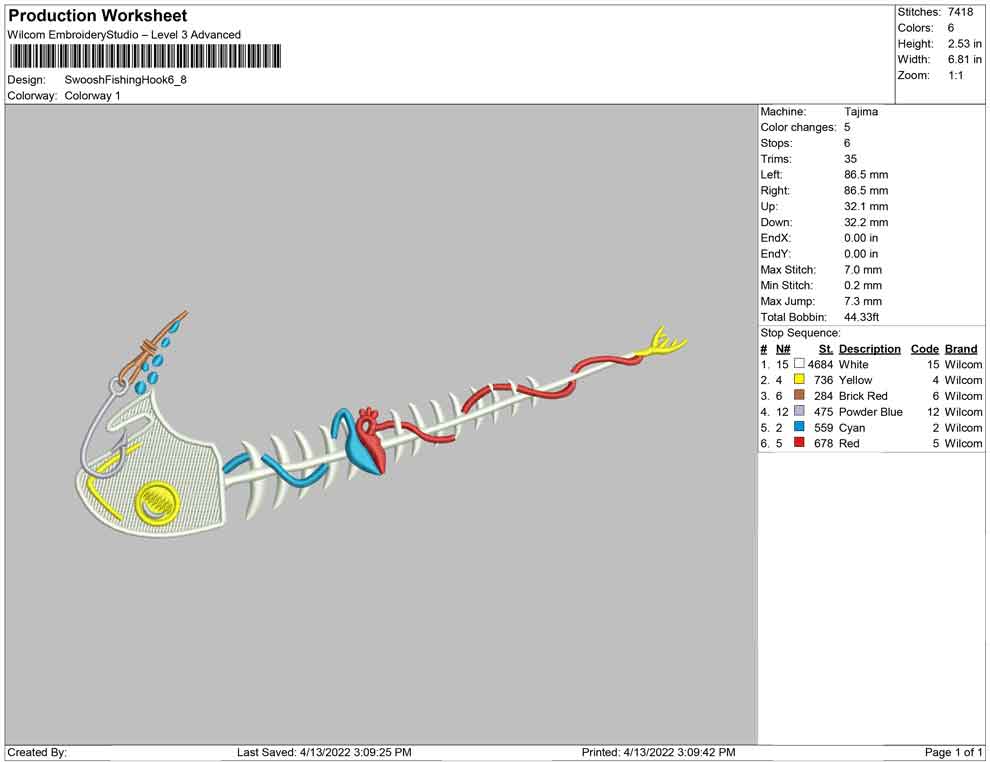Viewport: 990px width, 762px height.
Task: Click the barcode under the worksheet title
Action: tap(145, 56)
